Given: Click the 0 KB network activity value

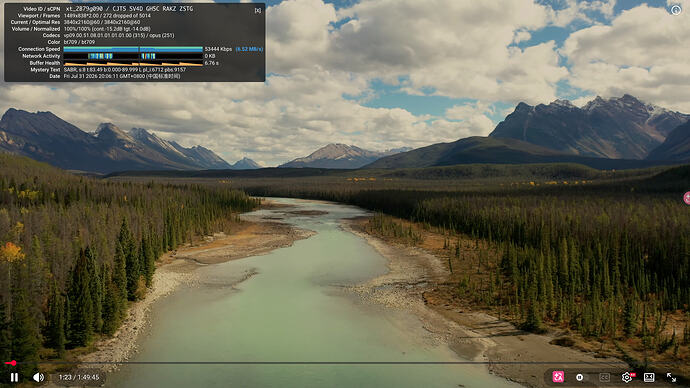Looking at the screenshot, I should coord(210,56).
